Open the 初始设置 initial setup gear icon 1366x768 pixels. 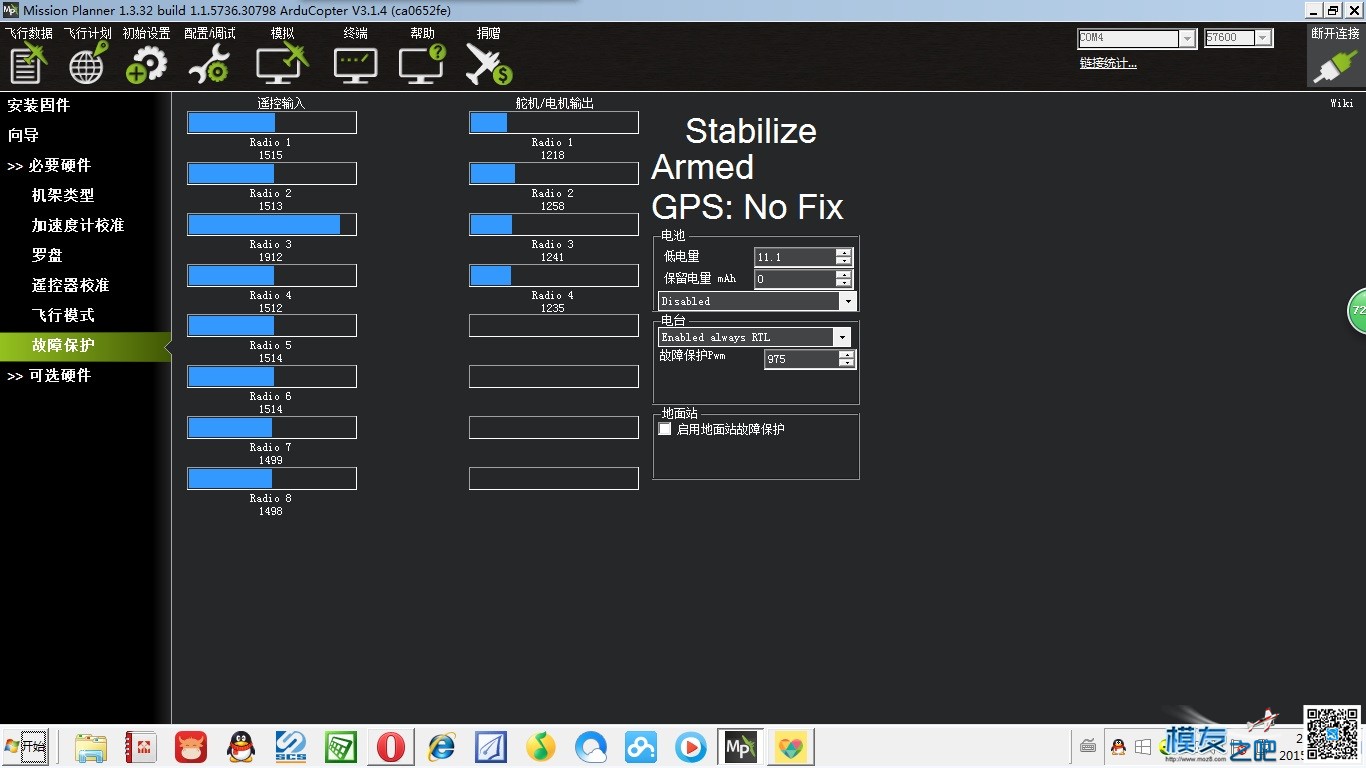(146, 63)
